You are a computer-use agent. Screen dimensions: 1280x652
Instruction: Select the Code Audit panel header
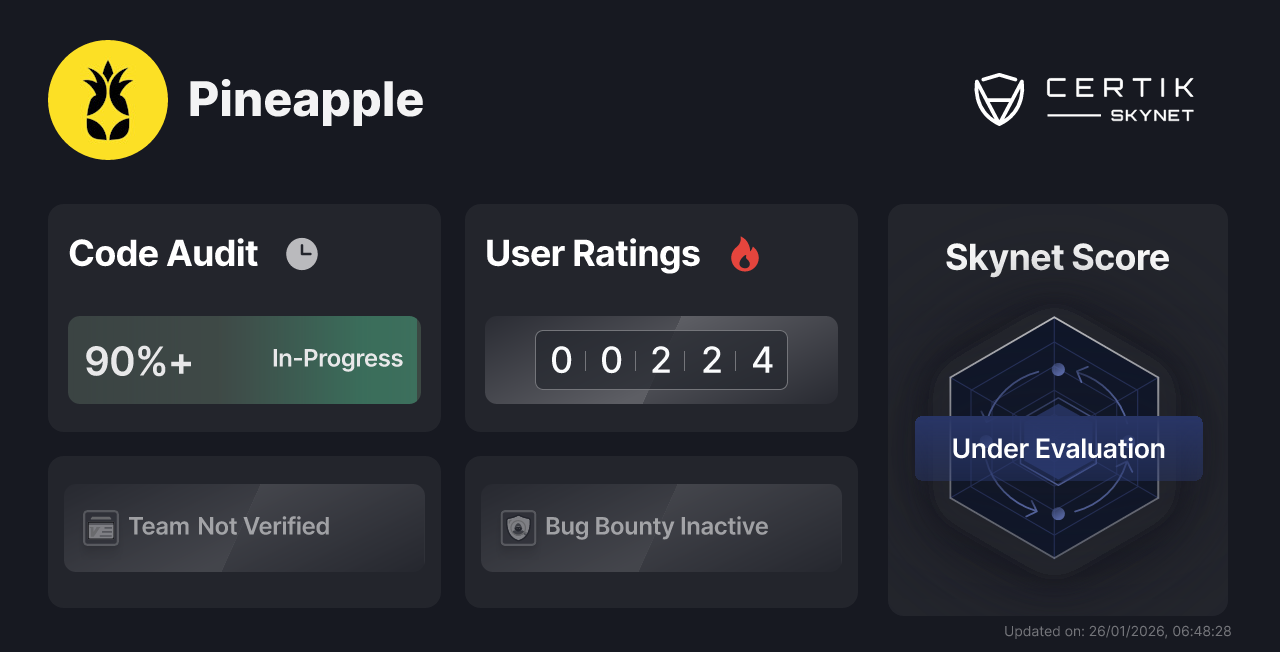point(163,253)
